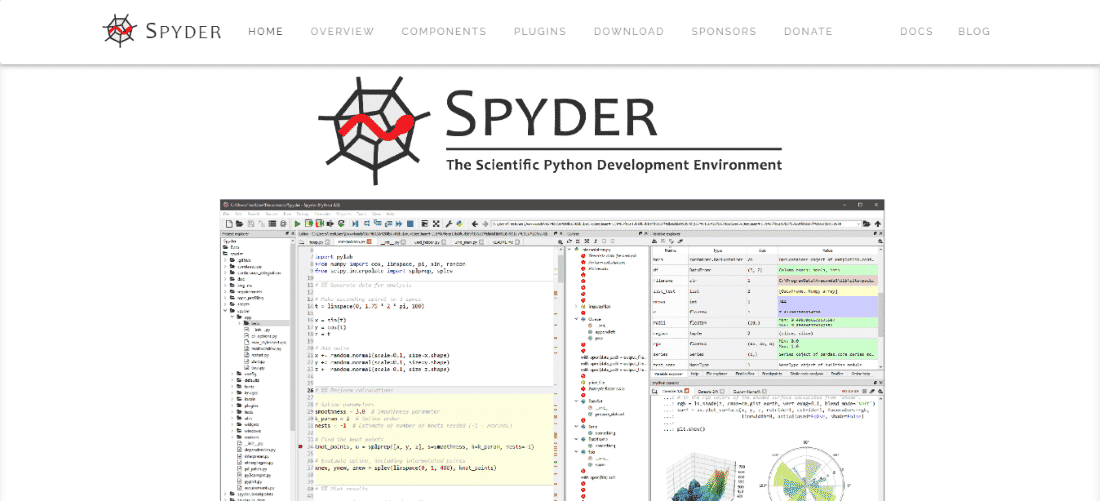The width and height of the screenshot is (1100, 501).
Task: Open the PLUGINS nav link
Action: click(x=539, y=32)
